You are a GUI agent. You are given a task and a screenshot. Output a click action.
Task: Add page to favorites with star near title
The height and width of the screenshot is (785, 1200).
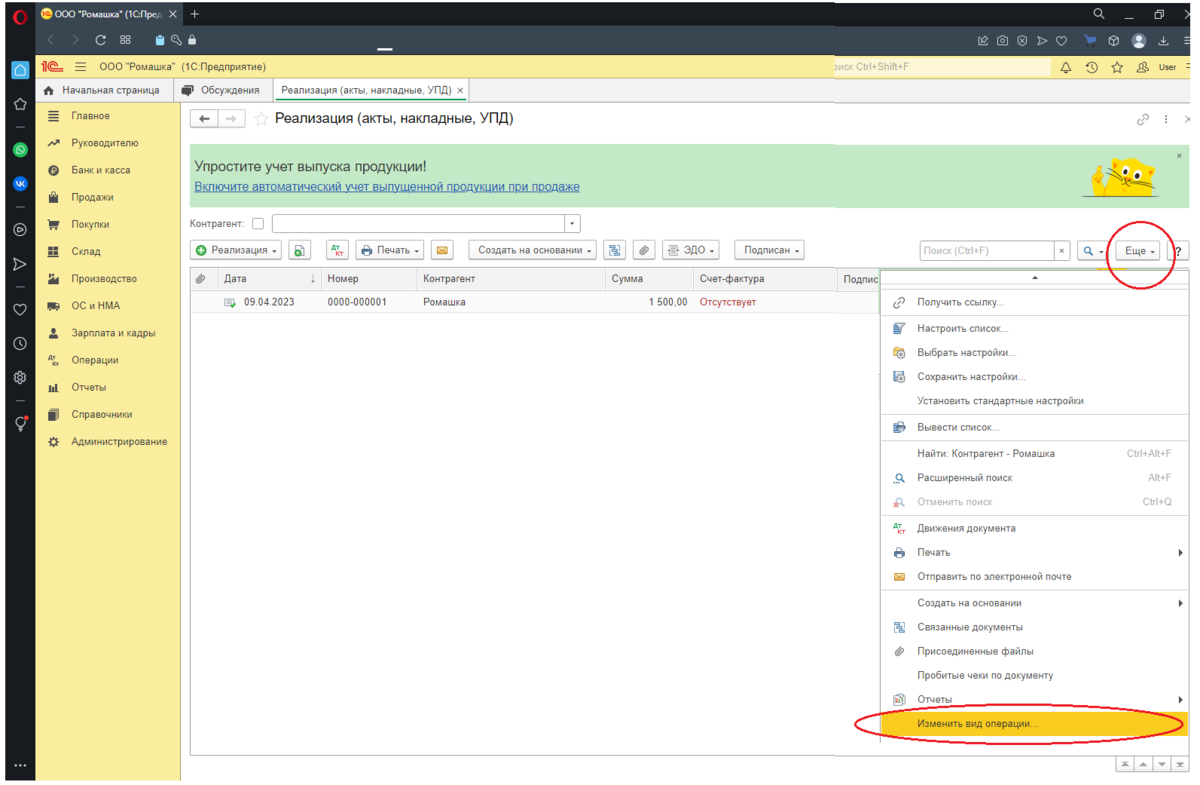coord(261,119)
